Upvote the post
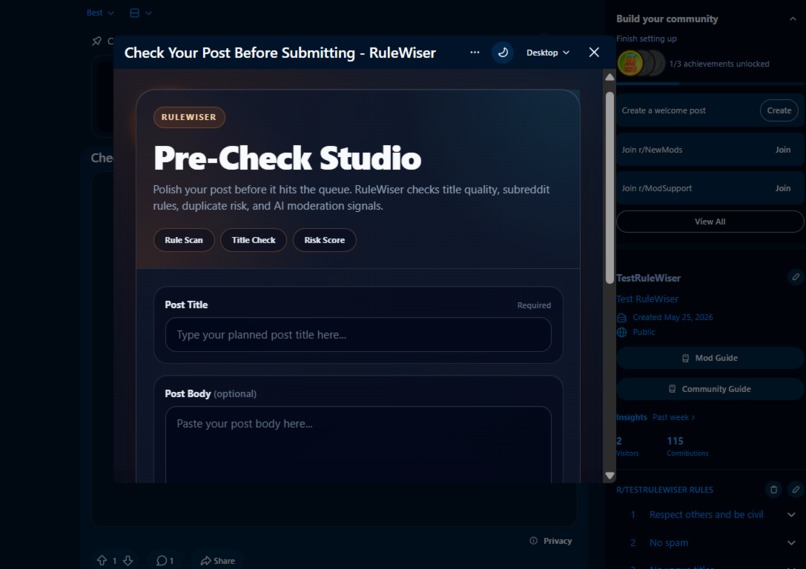 coord(102,560)
